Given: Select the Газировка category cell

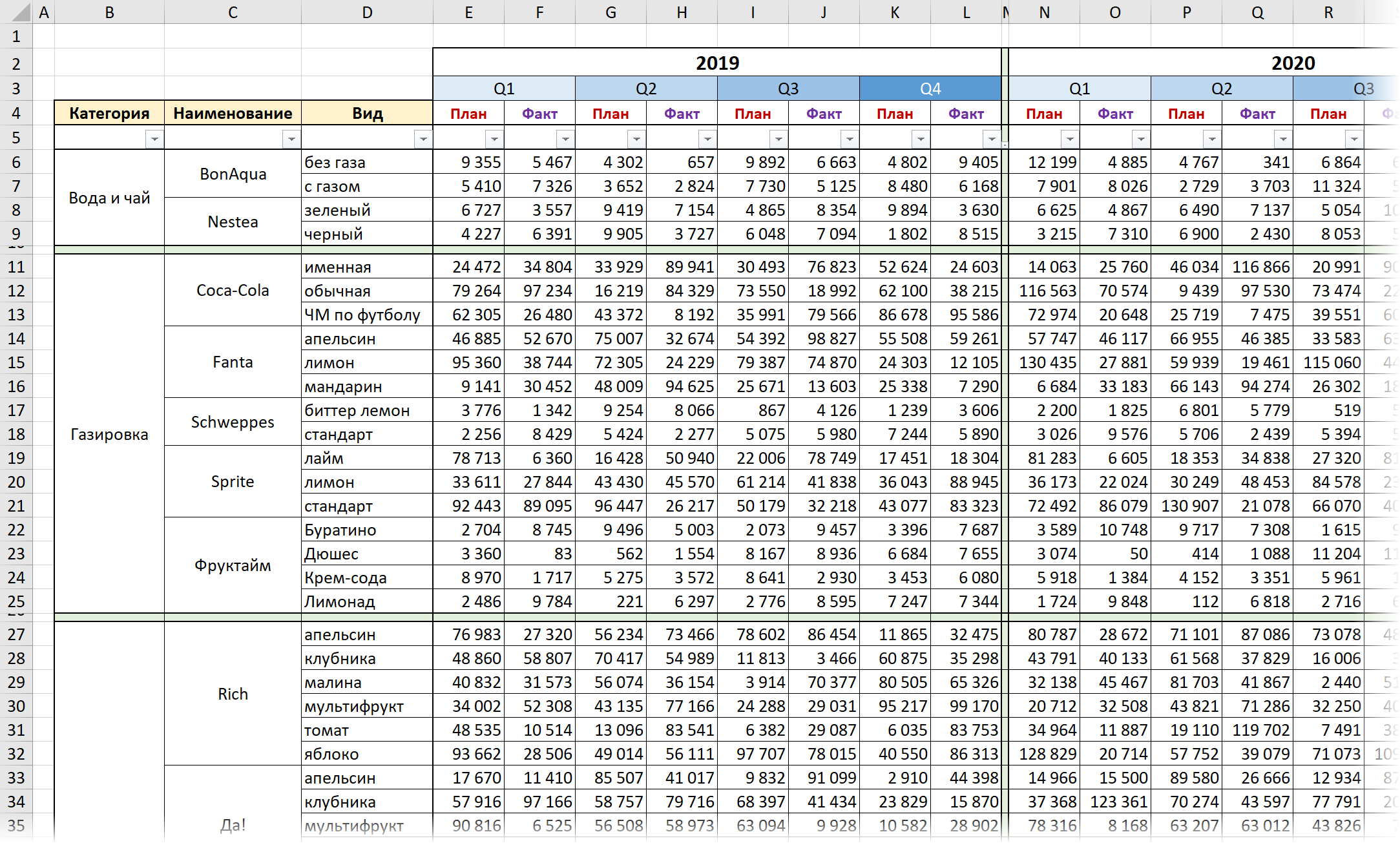Looking at the screenshot, I should 109,434.
